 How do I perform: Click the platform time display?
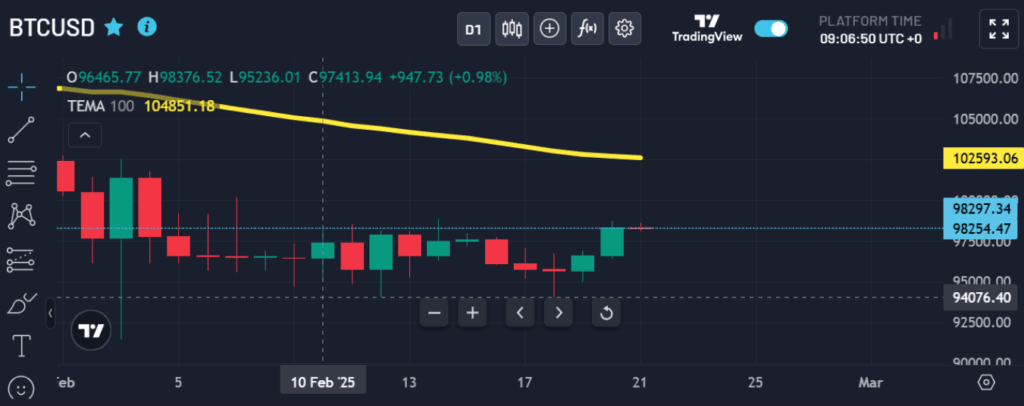871,30
